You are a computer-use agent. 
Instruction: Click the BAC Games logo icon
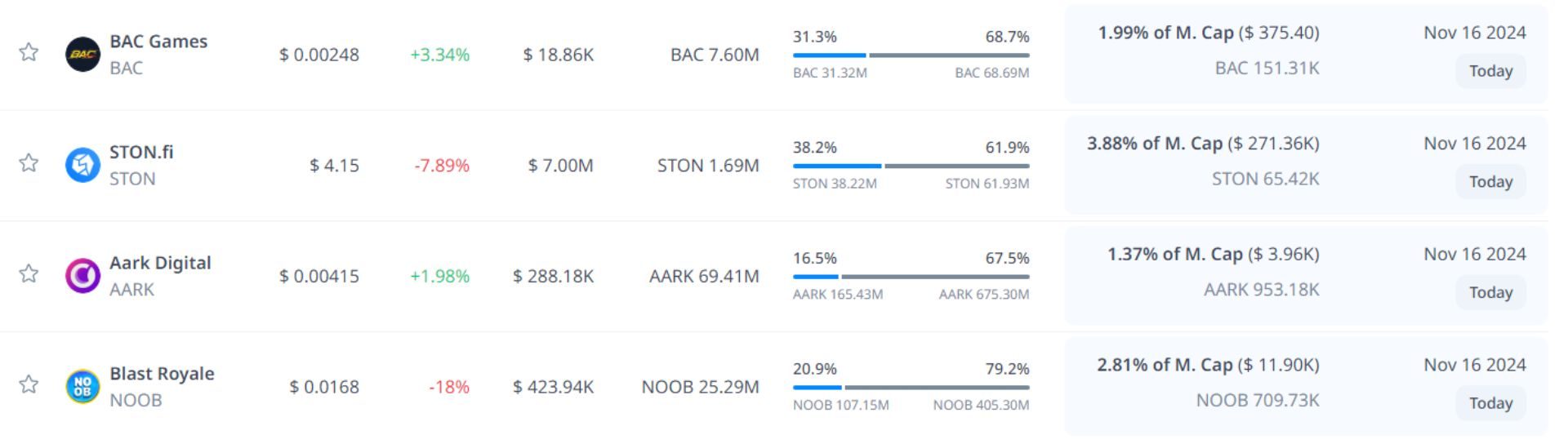pos(82,55)
